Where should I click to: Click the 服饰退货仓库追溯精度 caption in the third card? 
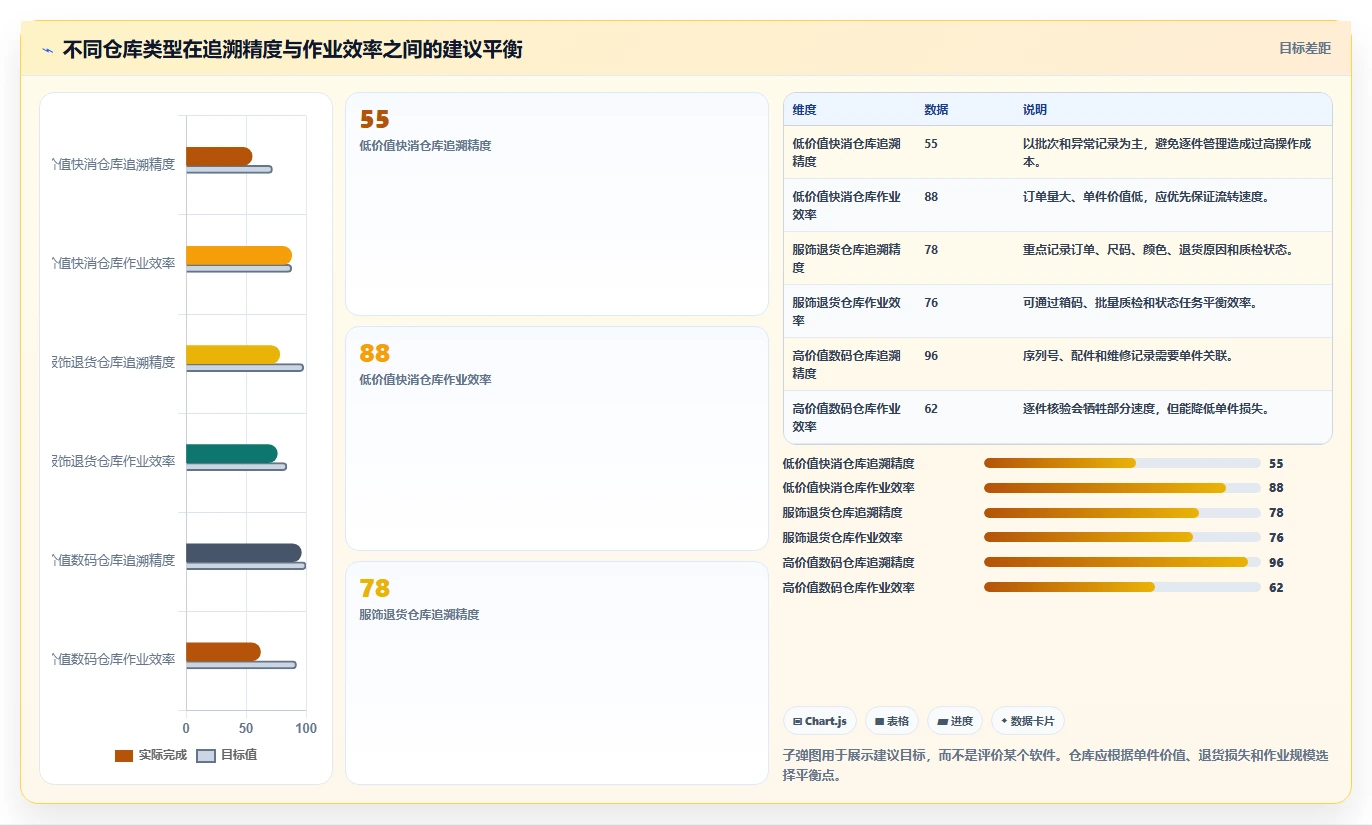coord(419,615)
